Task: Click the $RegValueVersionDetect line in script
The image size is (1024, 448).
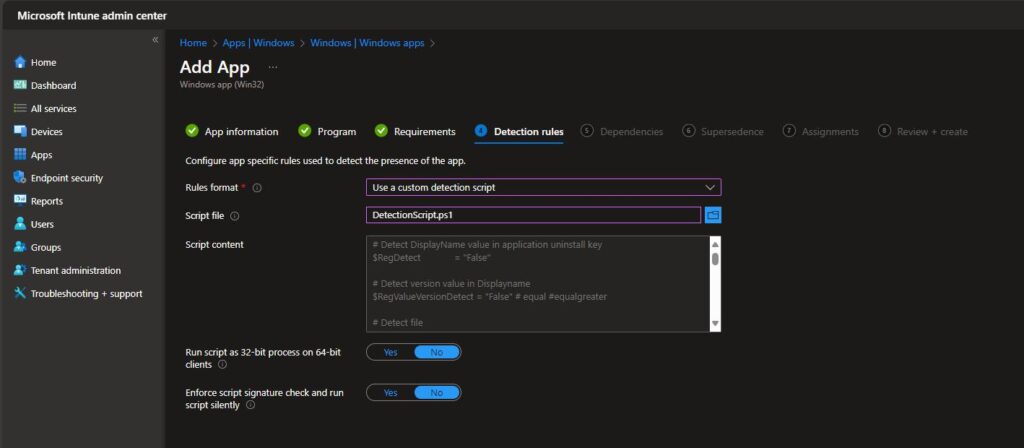Action: point(490,296)
